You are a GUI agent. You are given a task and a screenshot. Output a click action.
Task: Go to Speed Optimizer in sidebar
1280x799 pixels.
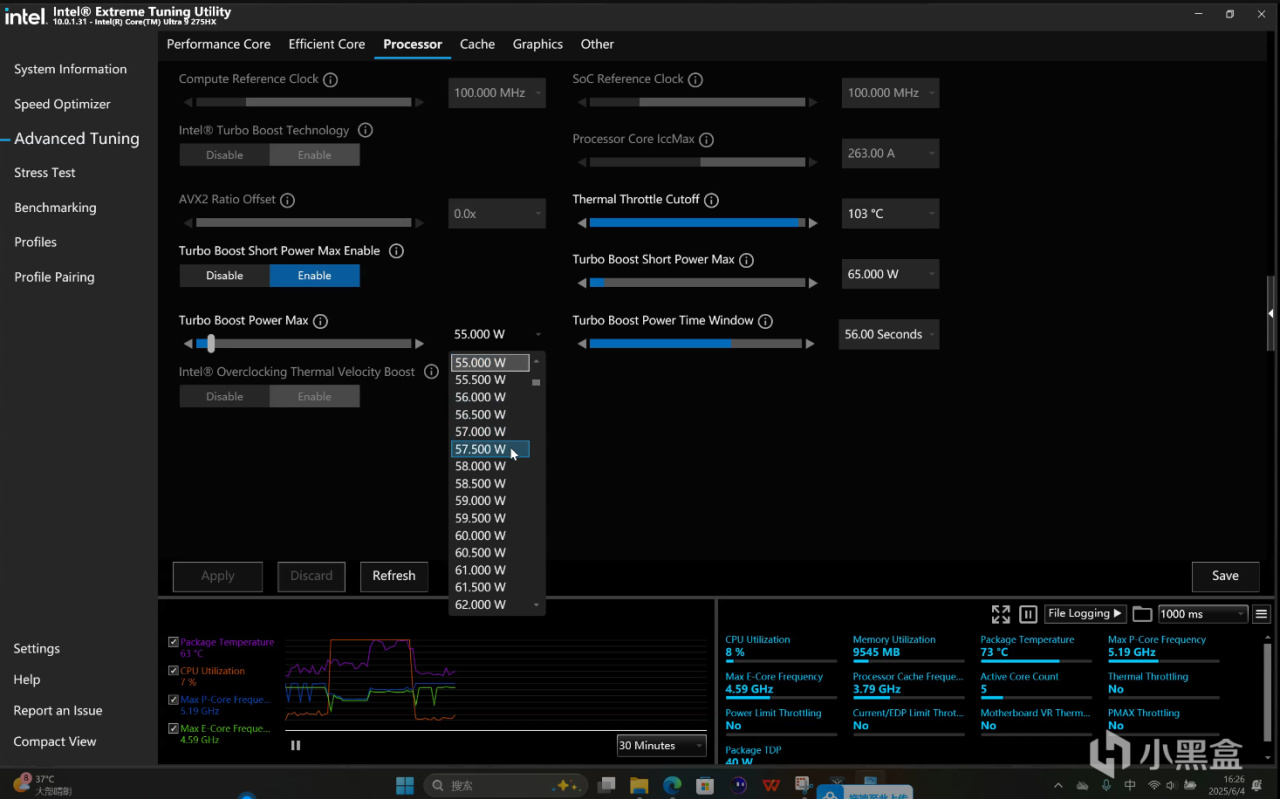[62, 104]
